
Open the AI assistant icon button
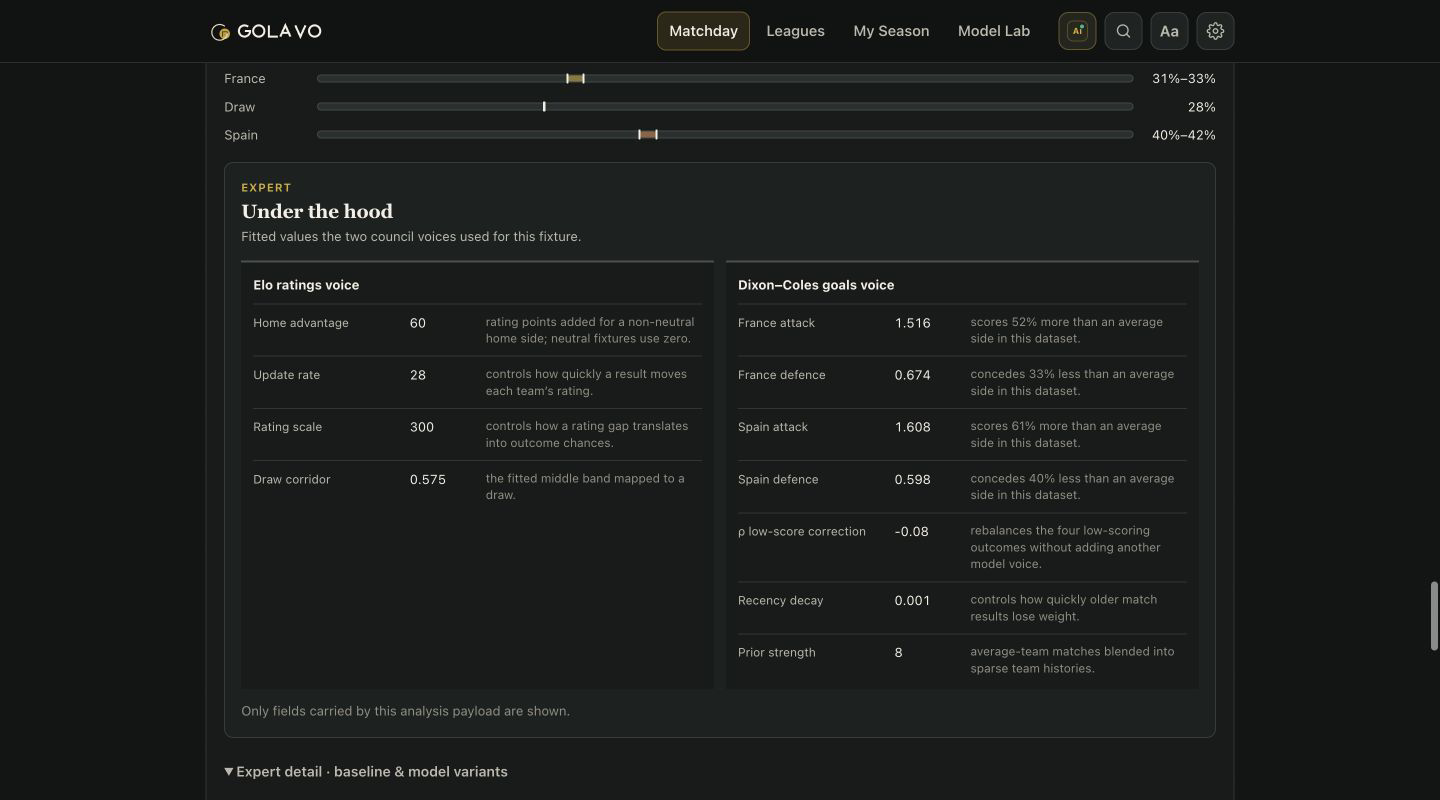click(x=1077, y=31)
